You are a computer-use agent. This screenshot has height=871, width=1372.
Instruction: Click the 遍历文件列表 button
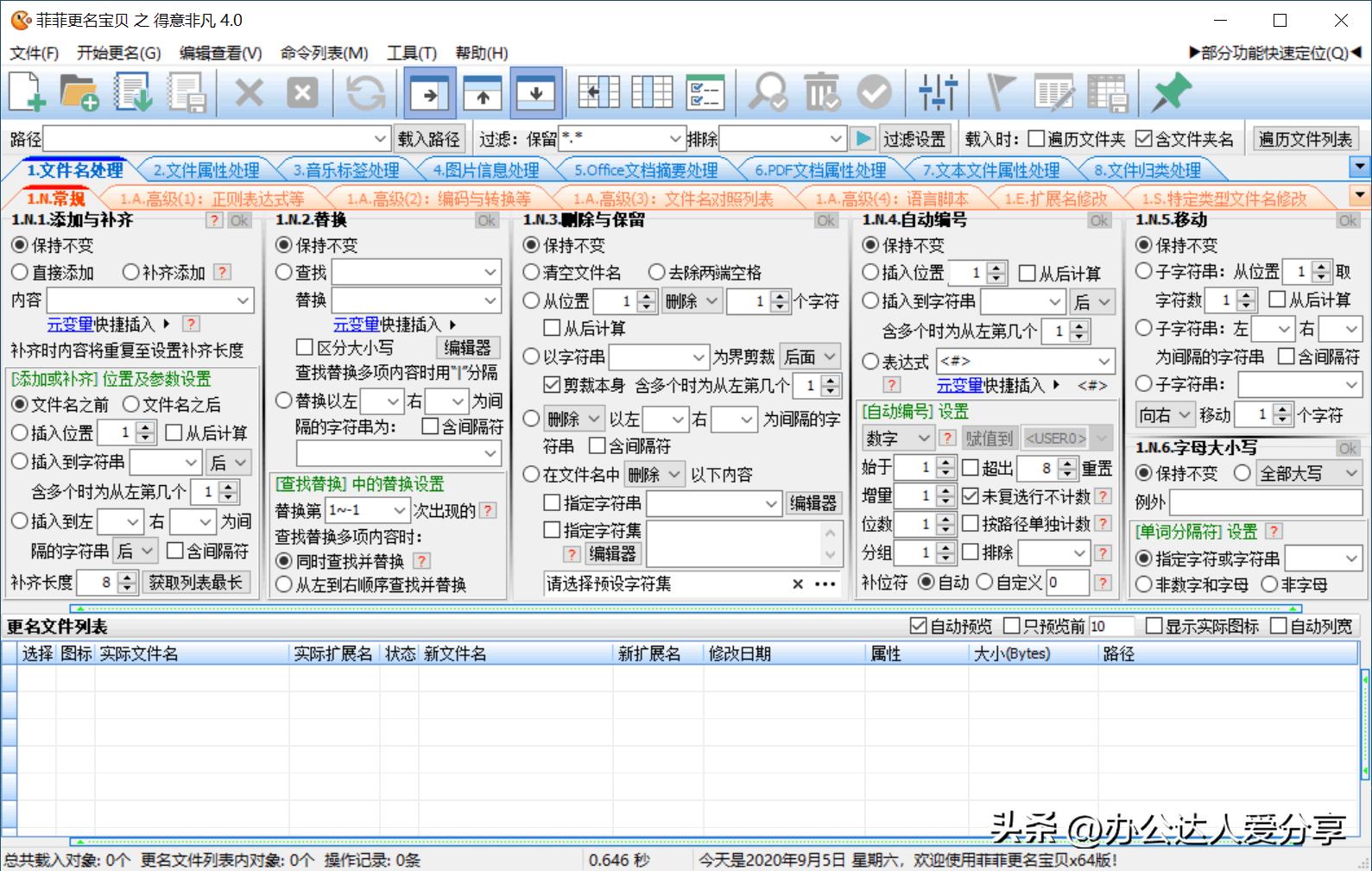pos(1306,139)
